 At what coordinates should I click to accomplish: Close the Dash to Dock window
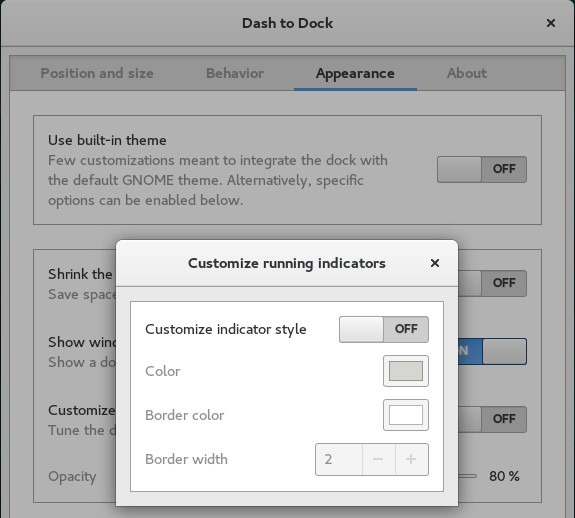click(550, 23)
